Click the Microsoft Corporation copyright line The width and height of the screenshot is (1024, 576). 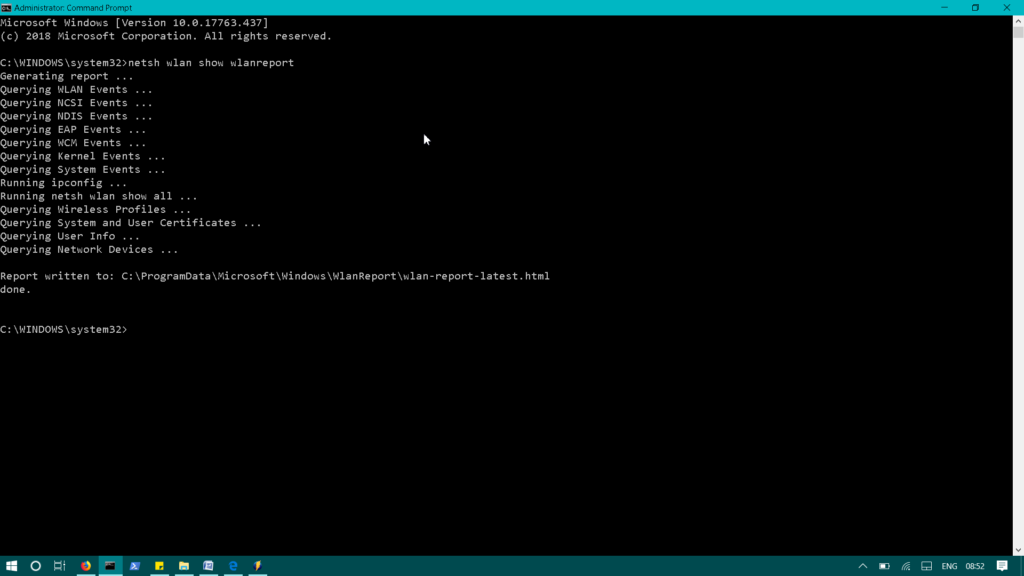166,36
